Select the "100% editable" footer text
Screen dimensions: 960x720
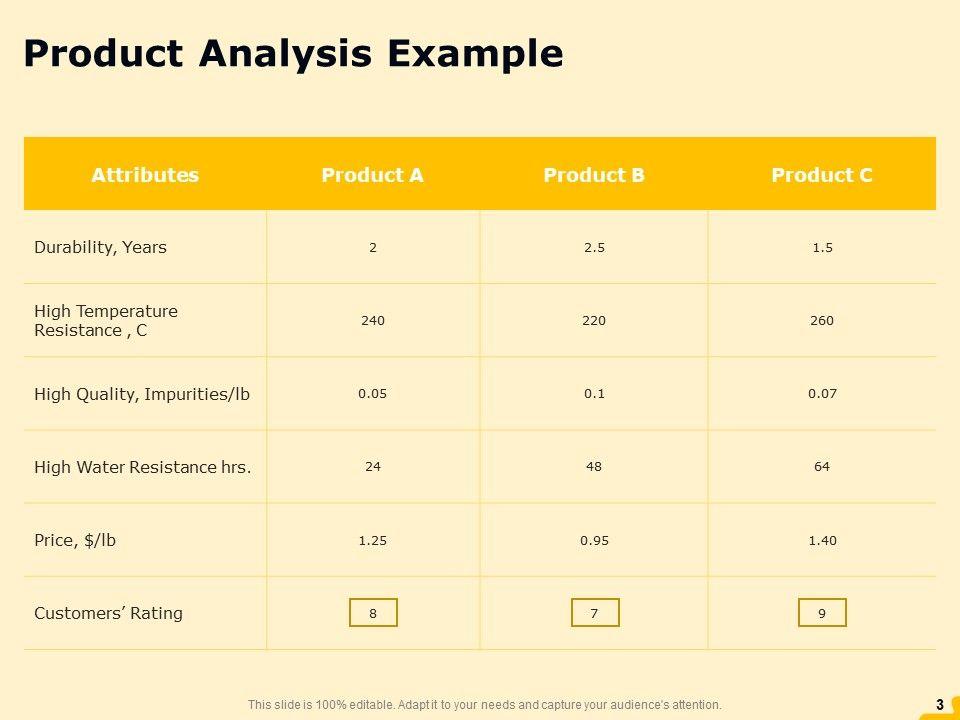(x=484, y=705)
